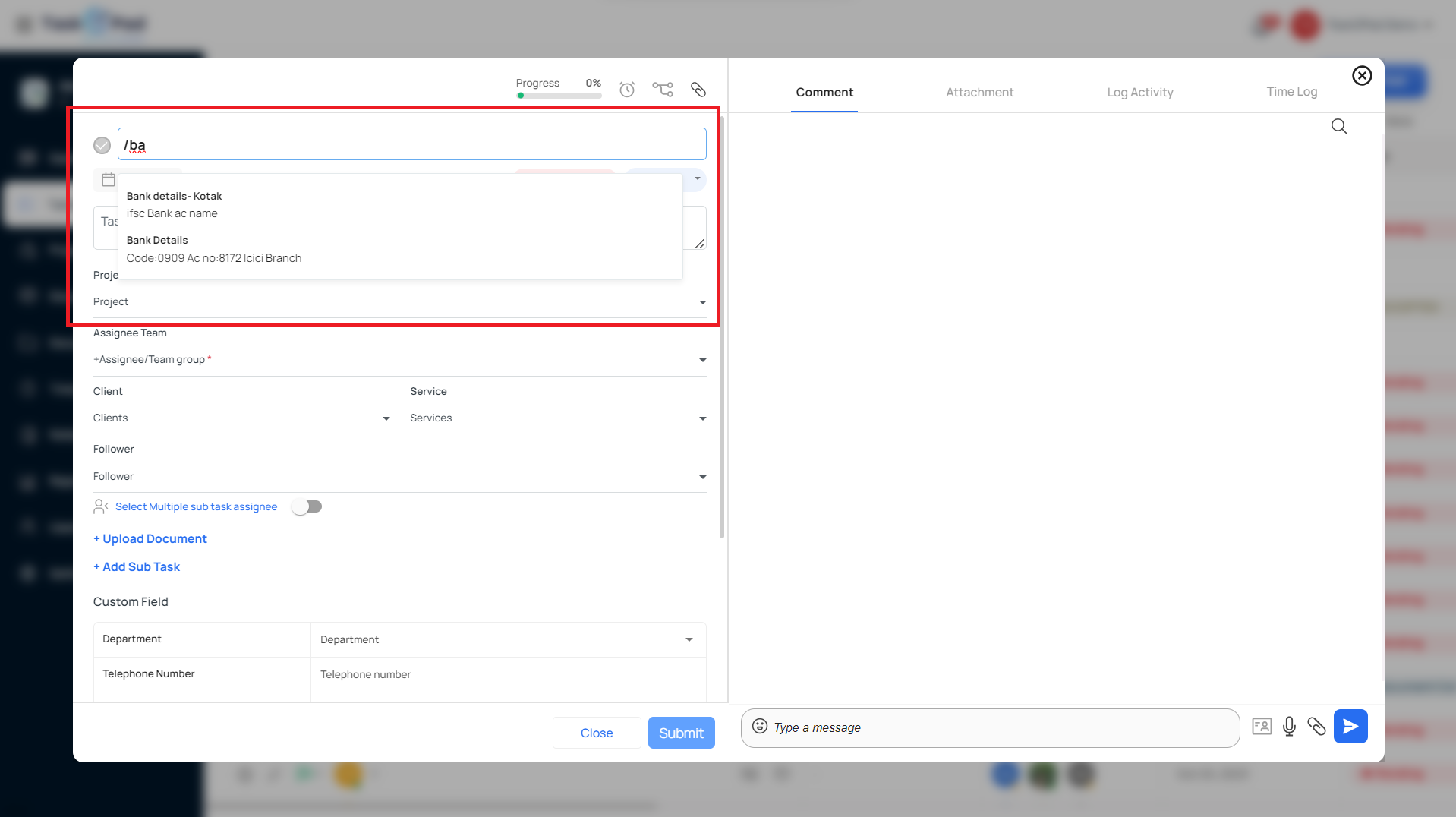Click the paperclip icon beside progress bar
The height and width of the screenshot is (817, 1456).
pos(698,90)
